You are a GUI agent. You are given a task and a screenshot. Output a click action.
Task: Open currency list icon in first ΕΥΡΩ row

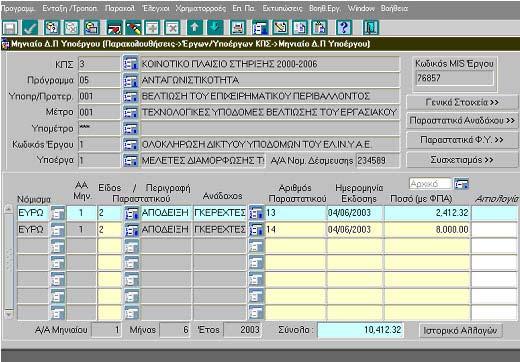pos(58,213)
